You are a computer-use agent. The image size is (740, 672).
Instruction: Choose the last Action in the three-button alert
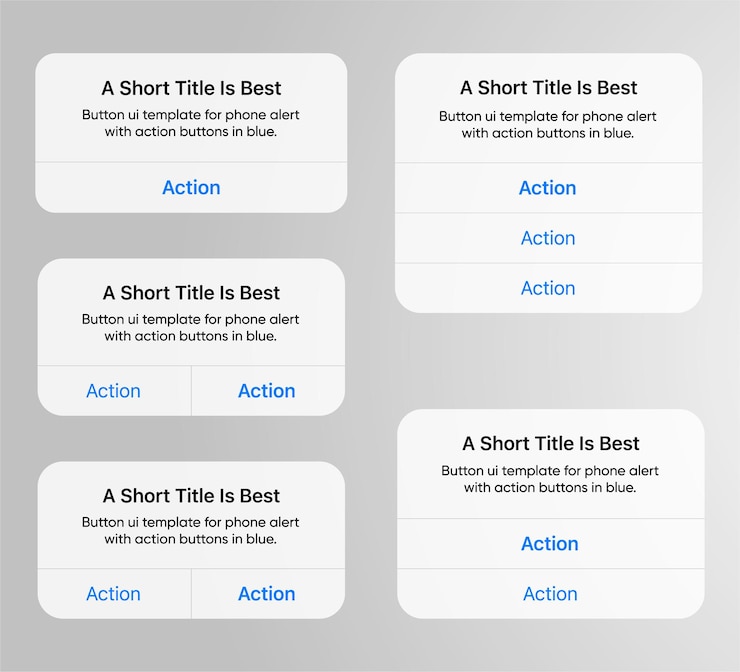548,288
